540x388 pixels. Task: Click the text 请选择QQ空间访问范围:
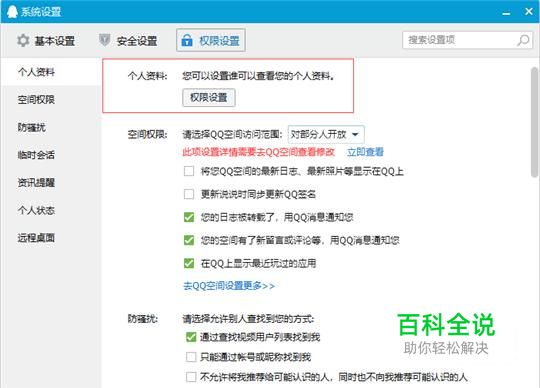tap(232, 134)
